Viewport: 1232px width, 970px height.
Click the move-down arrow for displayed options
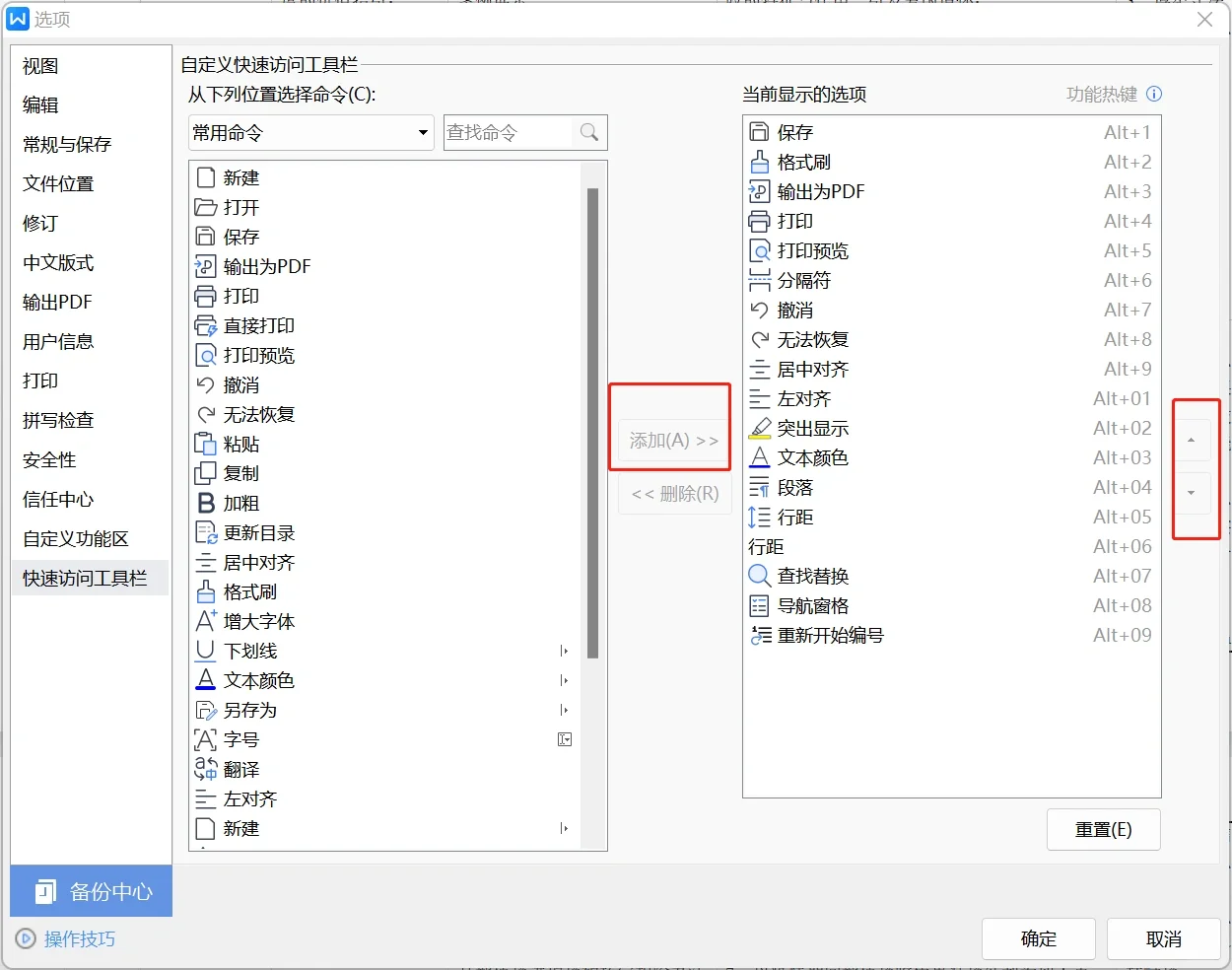[x=1191, y=493]
